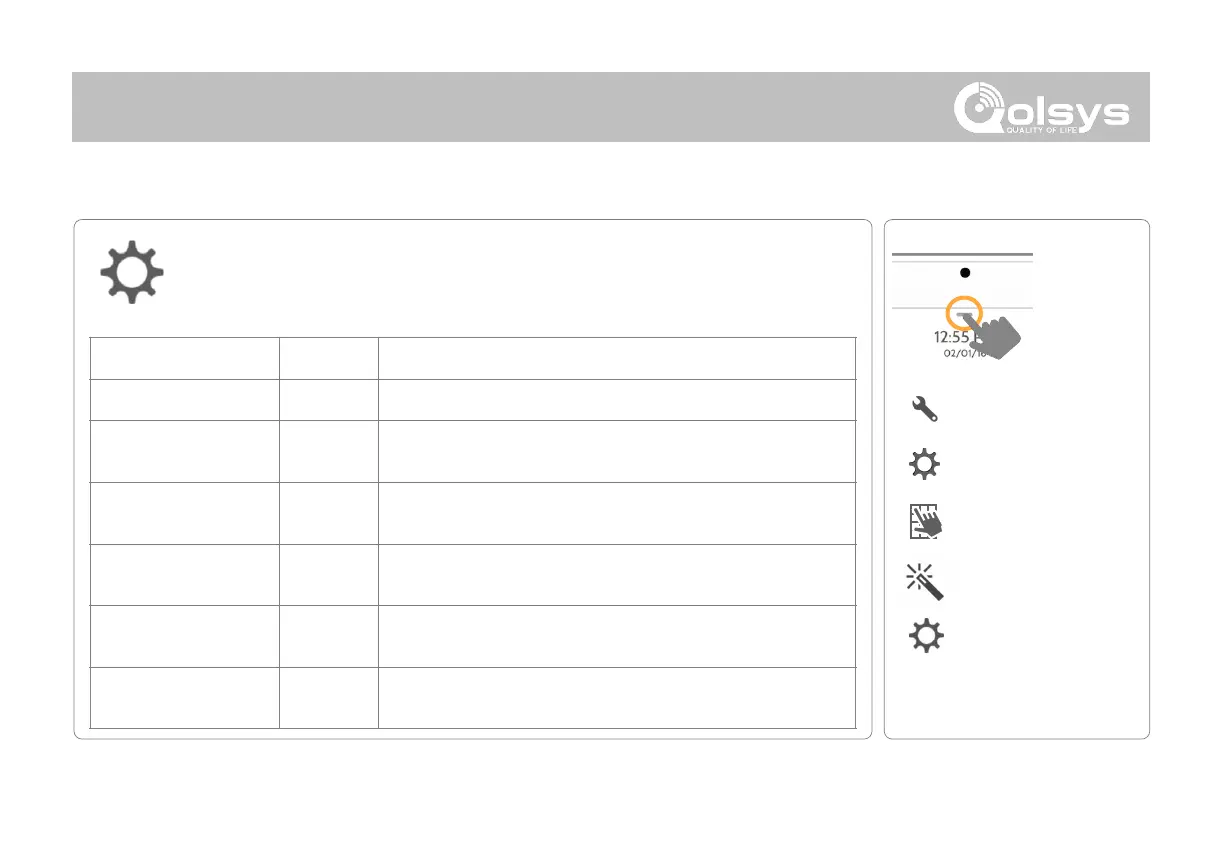Click the first cell of the table's bottom row

pyautogui.click(x=184, y=697)
